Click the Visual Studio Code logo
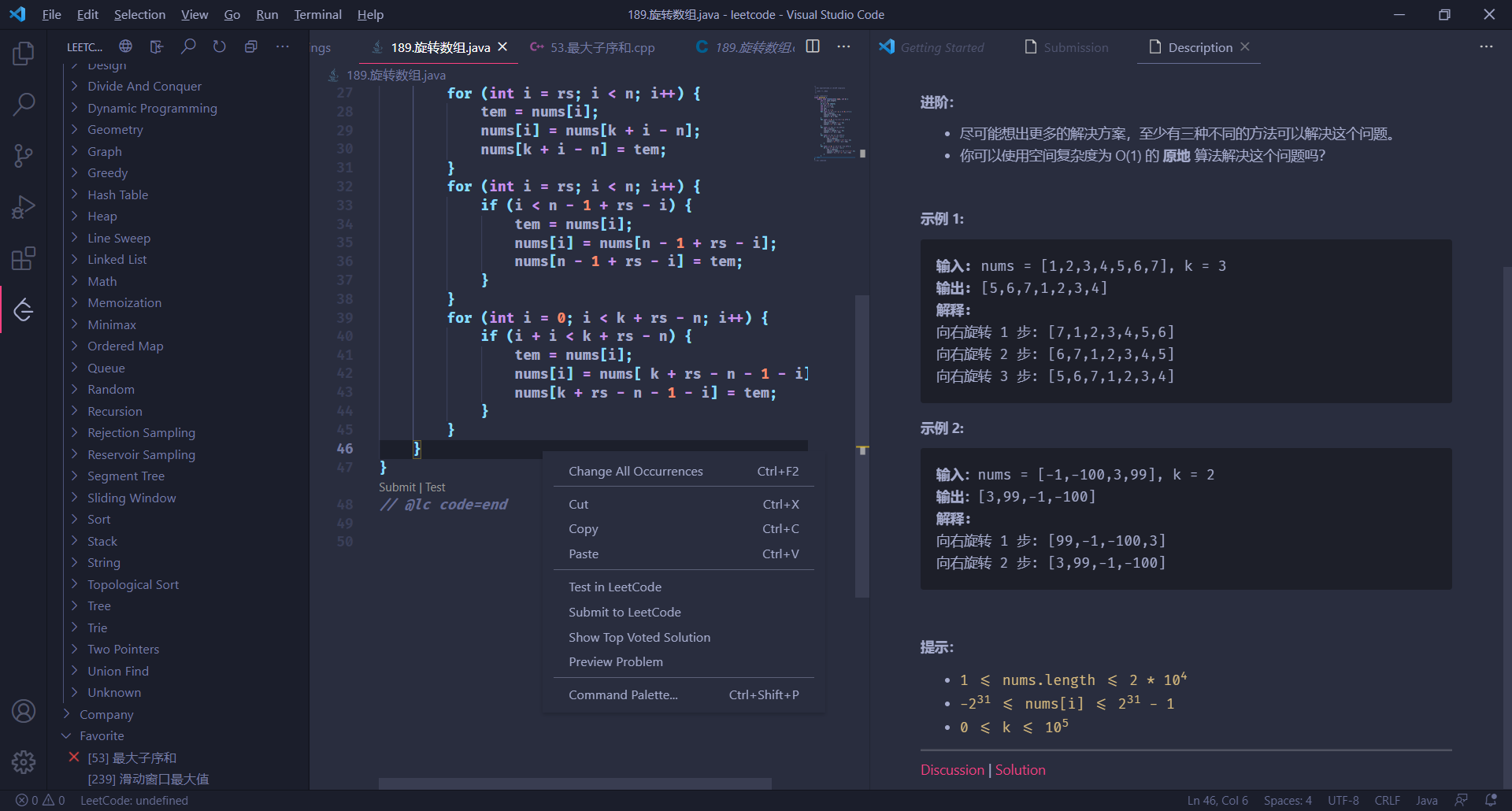 (x=17, y=14)
